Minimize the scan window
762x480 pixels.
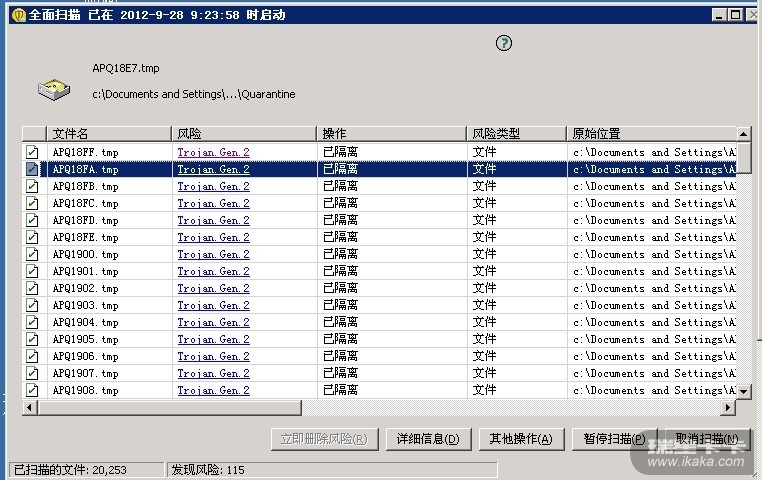tap(719, 15)
